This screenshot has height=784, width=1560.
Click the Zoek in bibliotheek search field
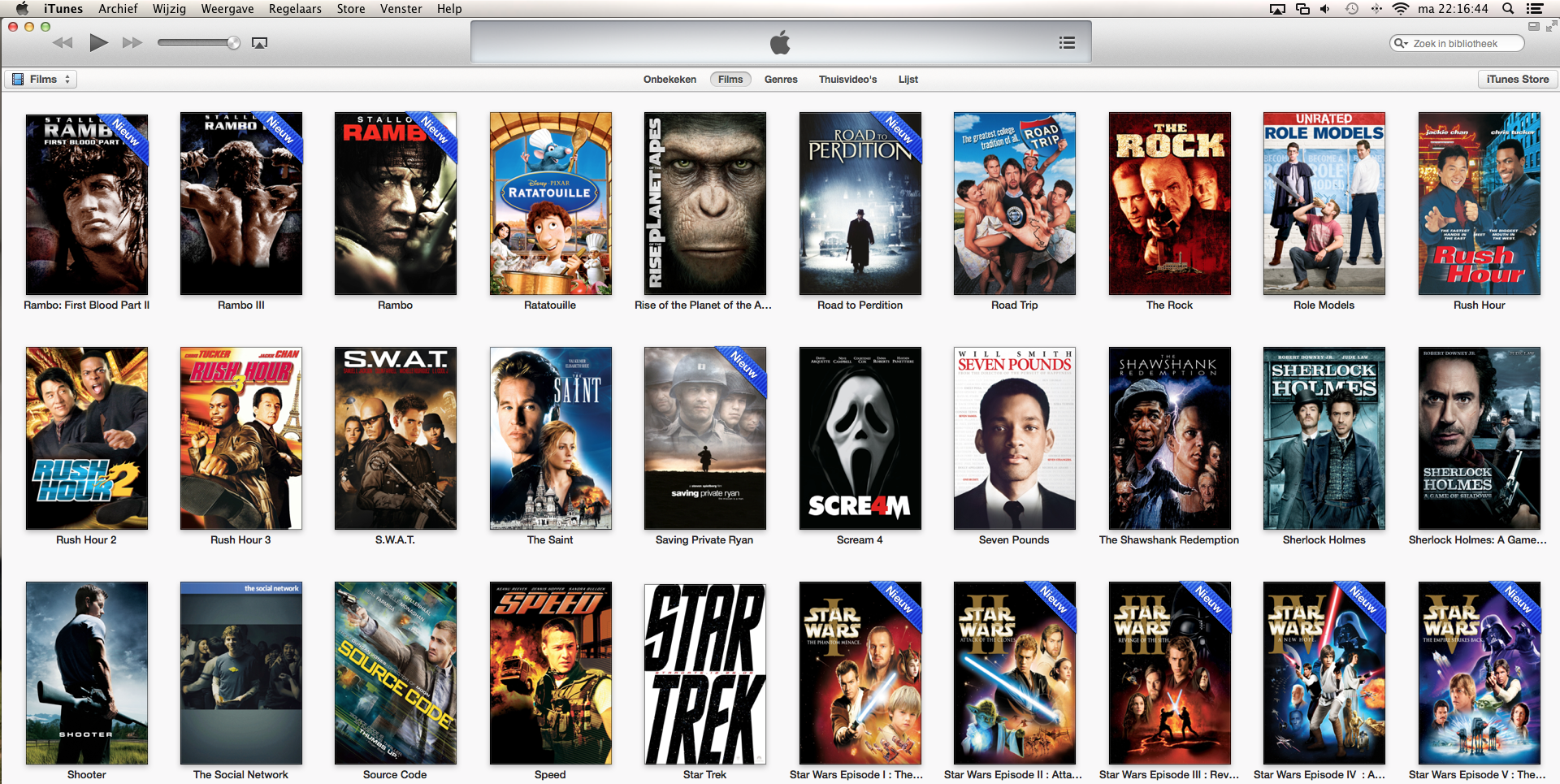(x=1457, y=43)
